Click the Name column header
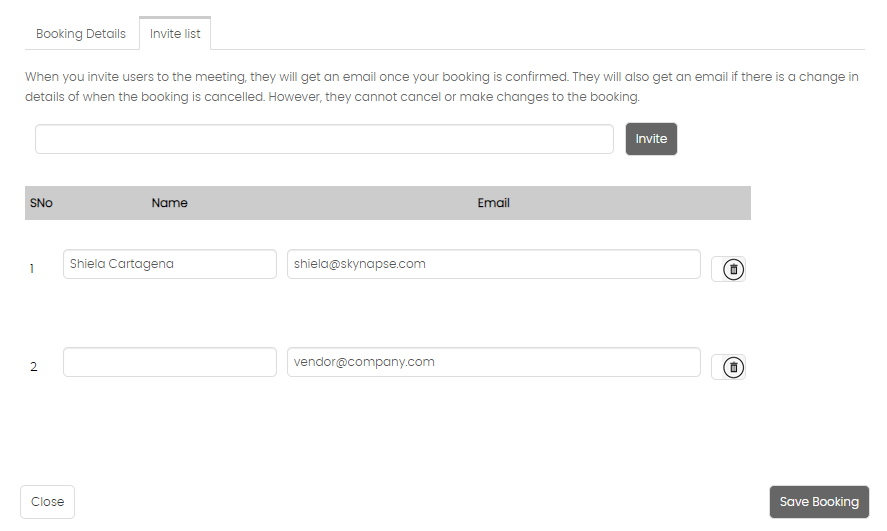This screenshot has height=531, width=887. [x=170, y=203]
